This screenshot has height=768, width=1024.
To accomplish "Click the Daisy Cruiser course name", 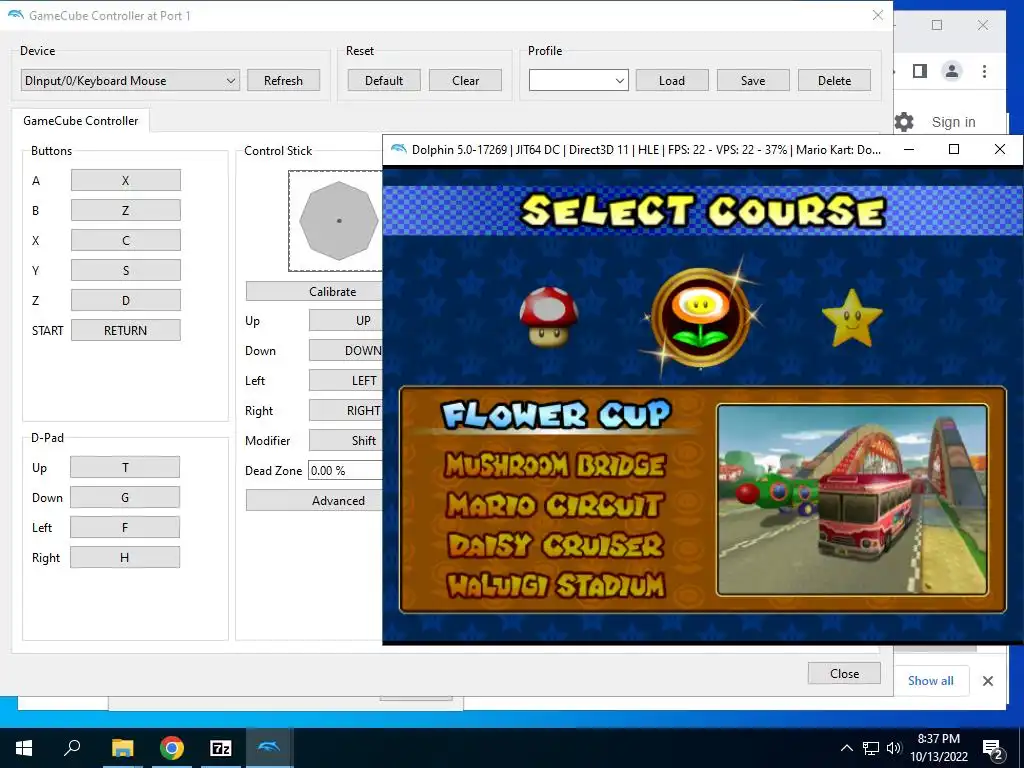I will point(555,545).
